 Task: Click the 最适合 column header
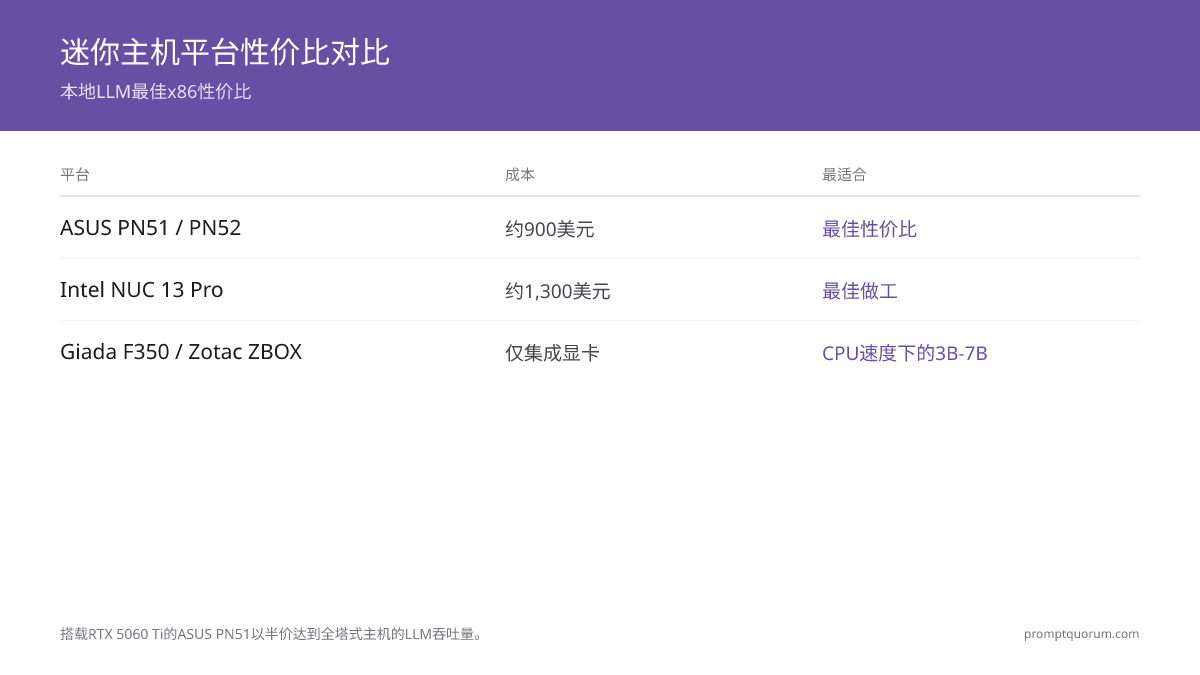[x=845, y=175]
